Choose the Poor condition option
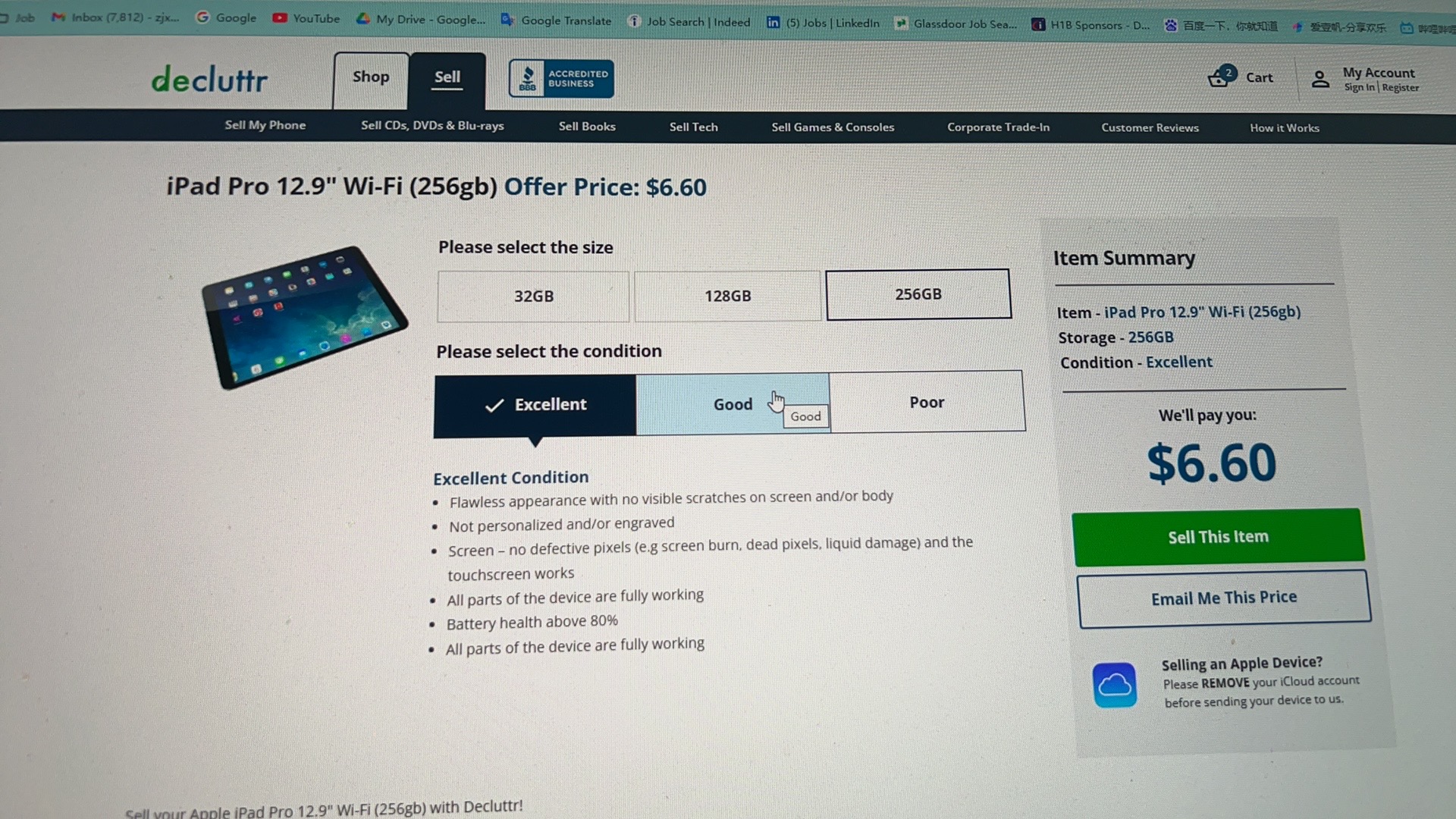 (x=927, y=402)
